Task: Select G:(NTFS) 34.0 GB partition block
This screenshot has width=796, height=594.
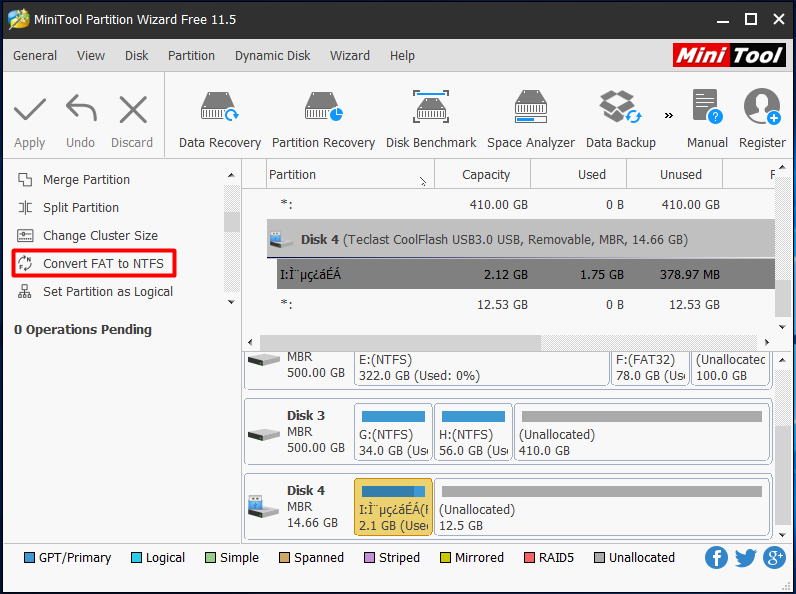Action: [x=393, y=432]
